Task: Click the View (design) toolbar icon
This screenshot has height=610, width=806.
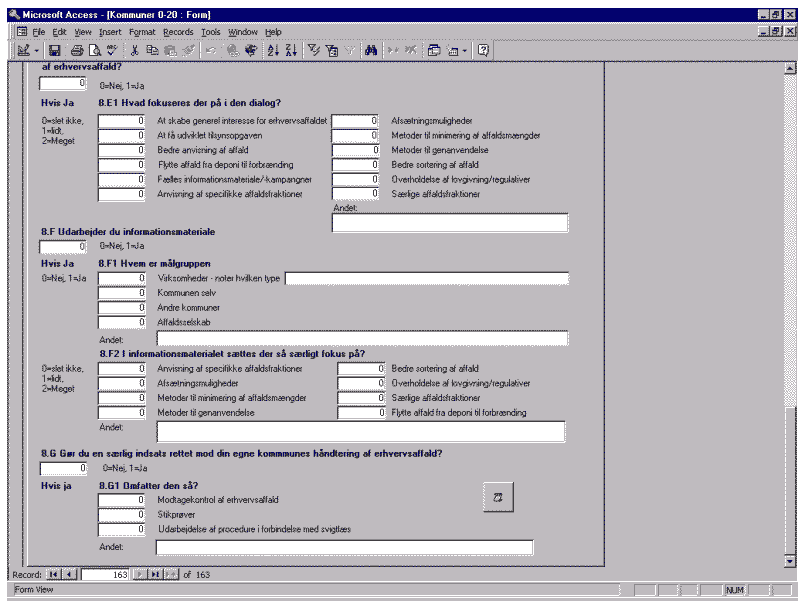Action: [x=23, y=50]
